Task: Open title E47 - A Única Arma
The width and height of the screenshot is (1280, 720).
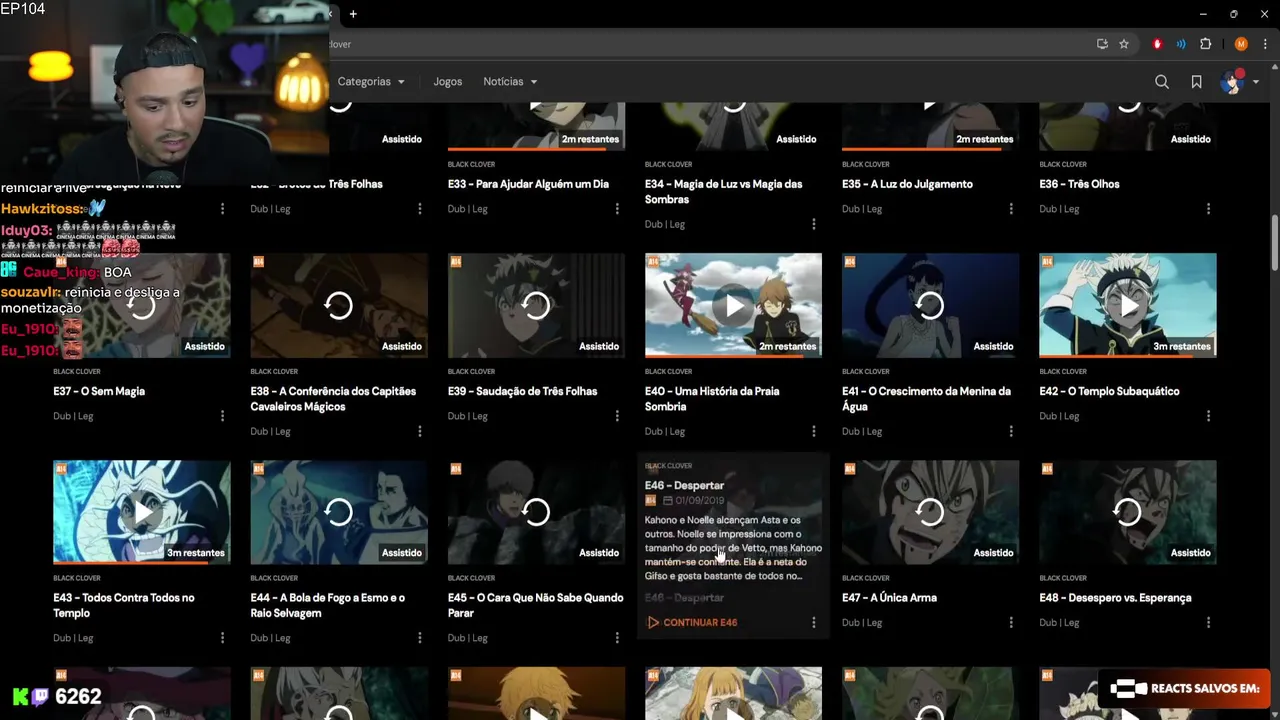Action: coord(889,598)
